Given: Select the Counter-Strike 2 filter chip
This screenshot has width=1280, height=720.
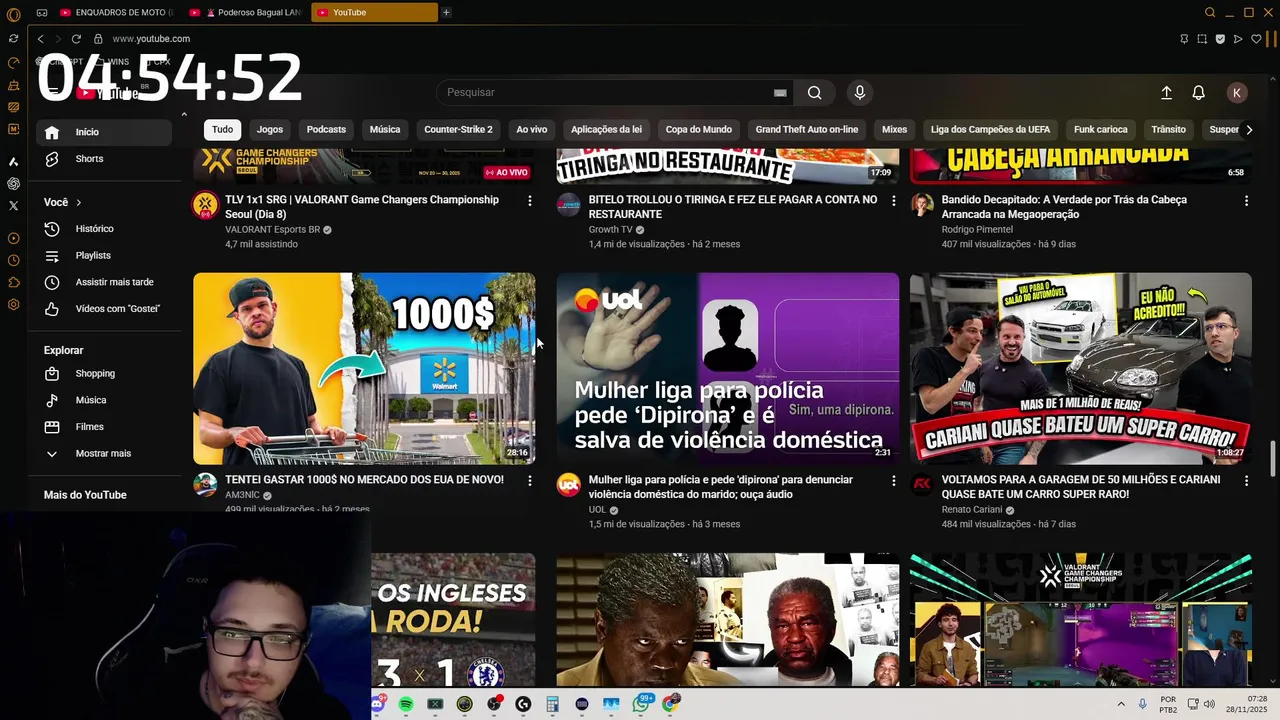Looking at the screenshot, I should tap(458, 129).
